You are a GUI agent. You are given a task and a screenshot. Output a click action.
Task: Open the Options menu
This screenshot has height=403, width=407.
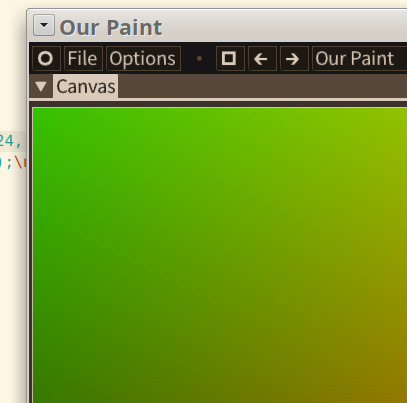[143, 59]
